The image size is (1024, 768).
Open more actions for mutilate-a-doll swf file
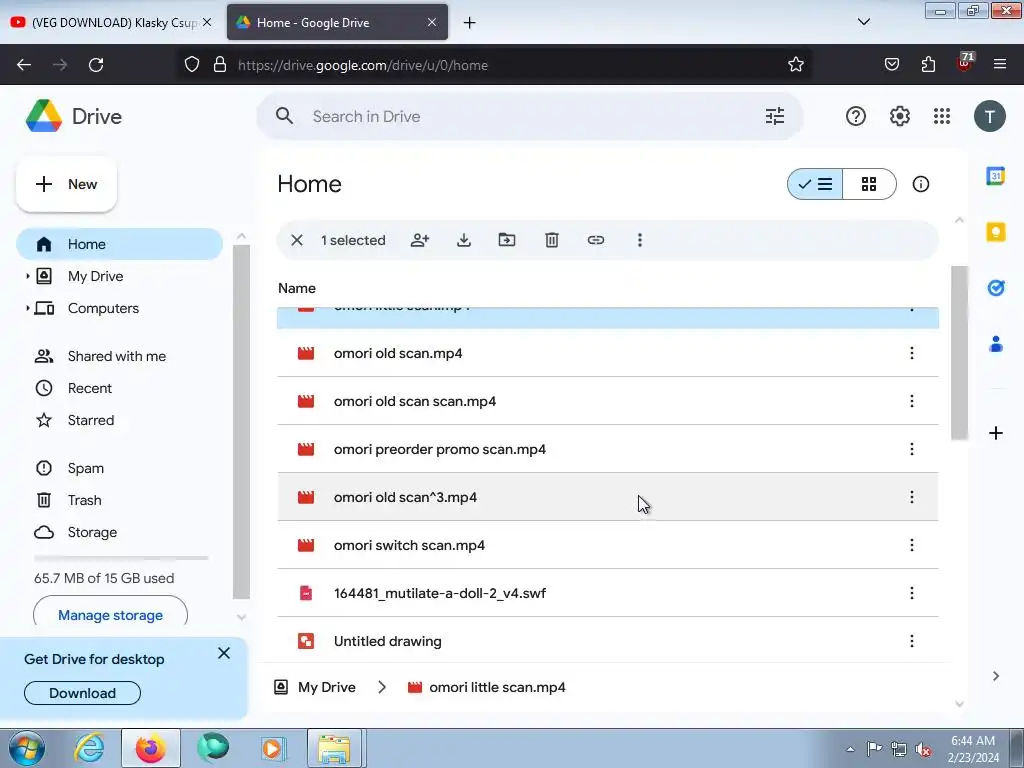point(912,593)
